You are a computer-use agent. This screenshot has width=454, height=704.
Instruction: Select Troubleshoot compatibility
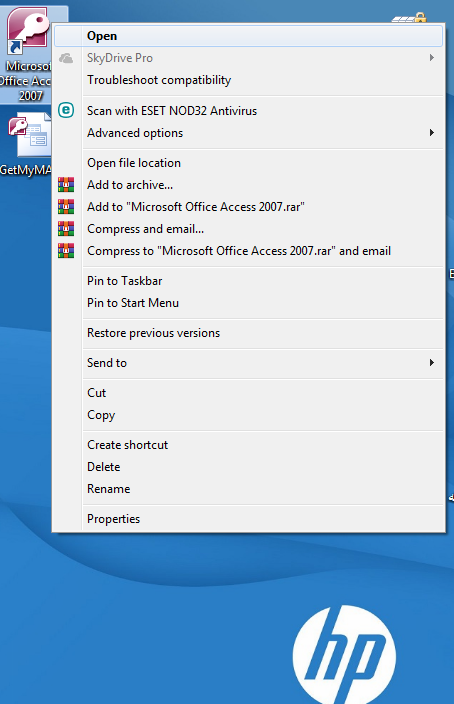coord(248,80)
